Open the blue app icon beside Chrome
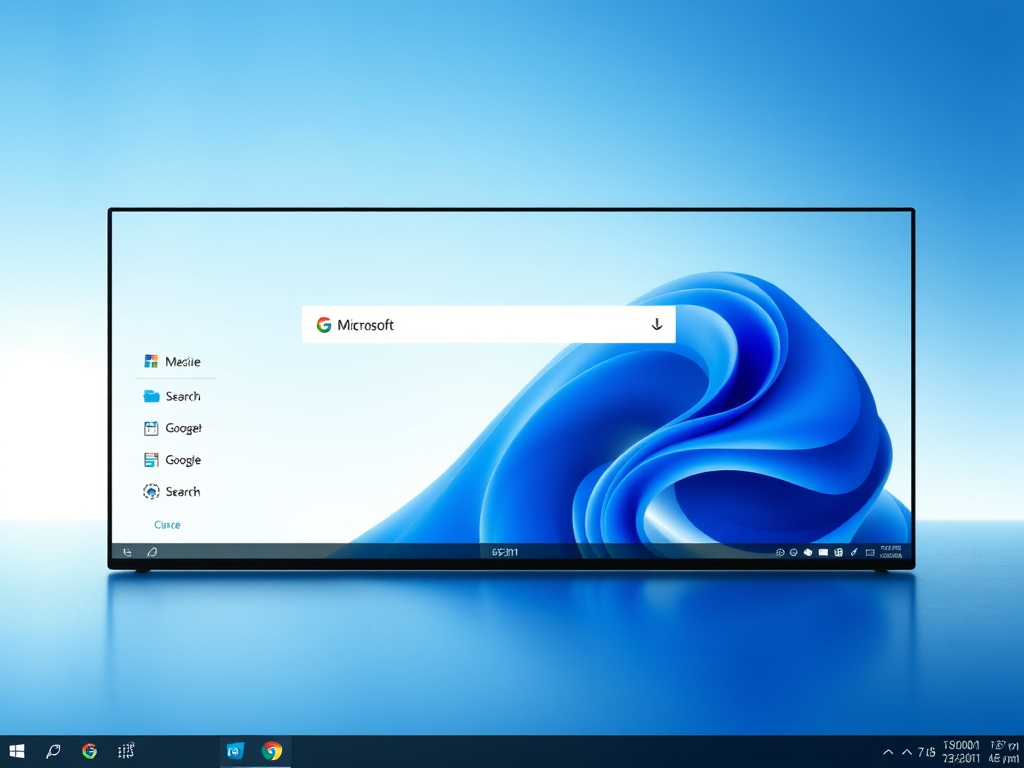This screenshot has width=1024, height=768. (235, 751)
